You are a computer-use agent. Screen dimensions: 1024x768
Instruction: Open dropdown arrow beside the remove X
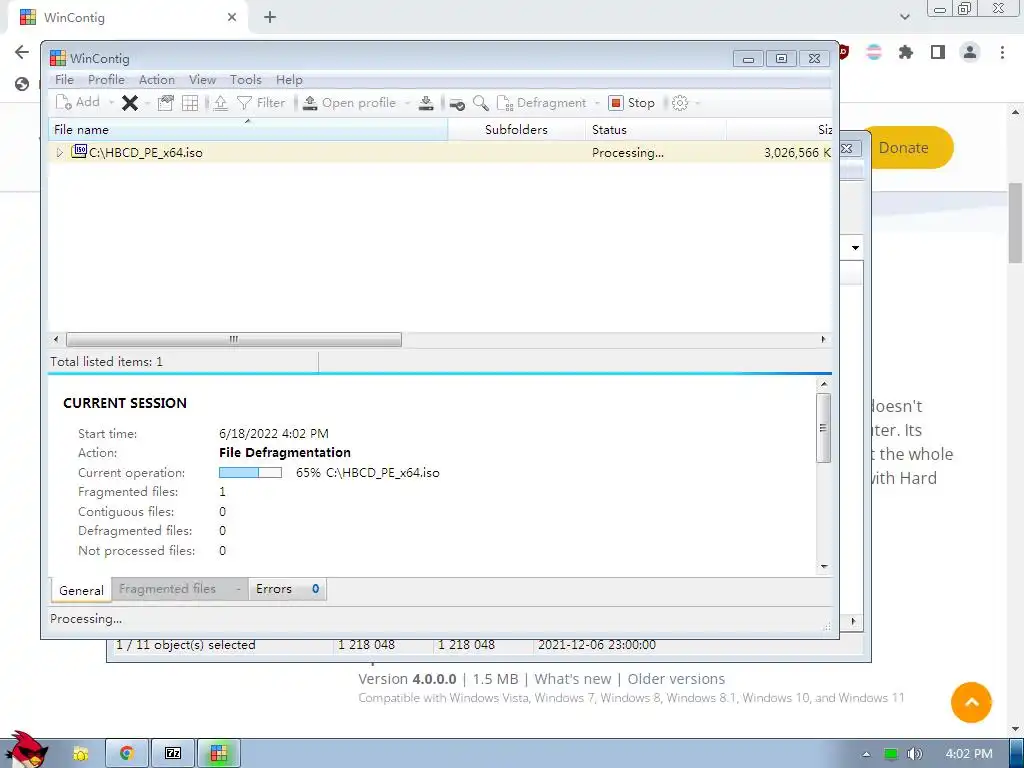(147, 103)
